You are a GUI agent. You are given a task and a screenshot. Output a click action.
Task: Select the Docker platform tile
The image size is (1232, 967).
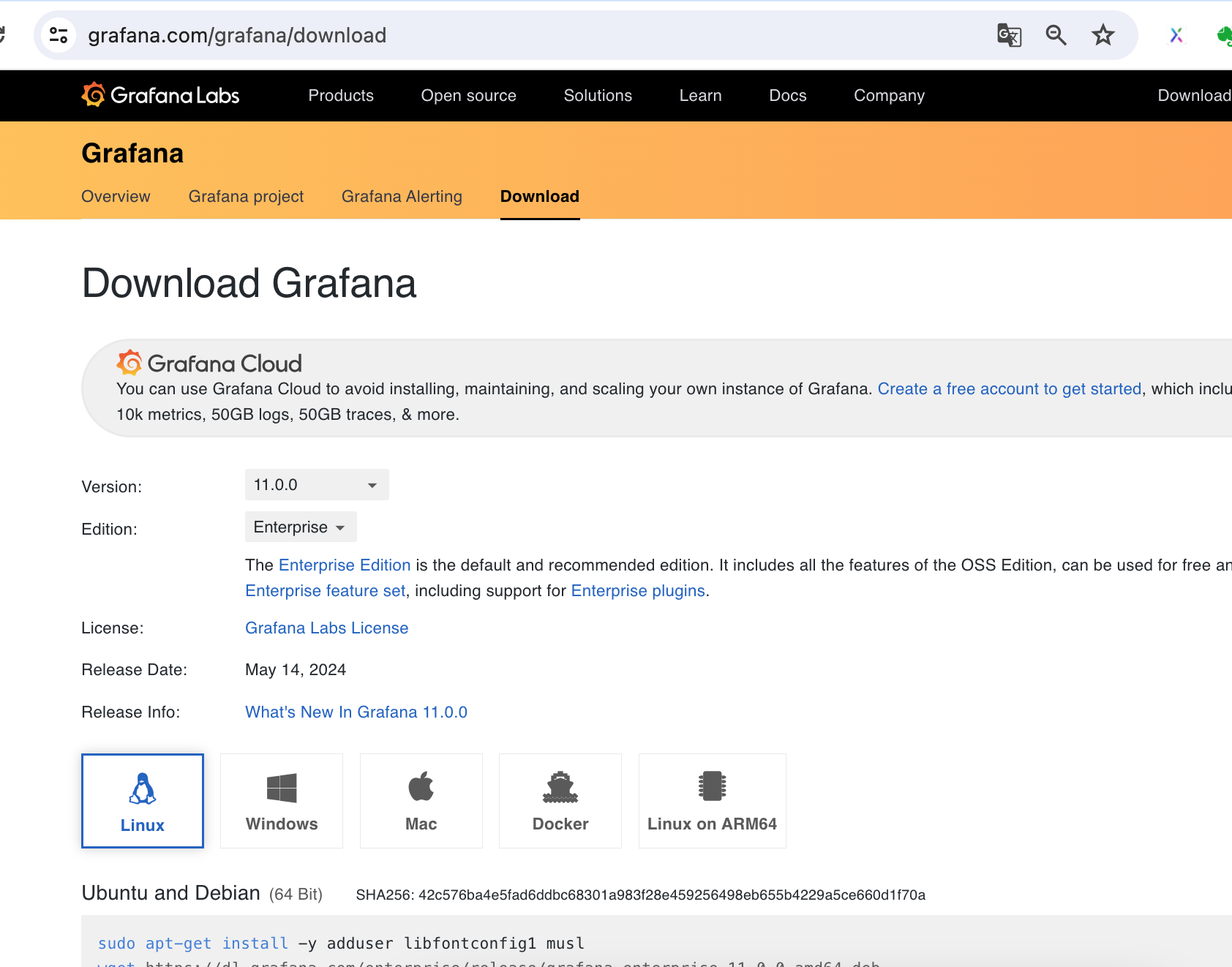(560, 801)
